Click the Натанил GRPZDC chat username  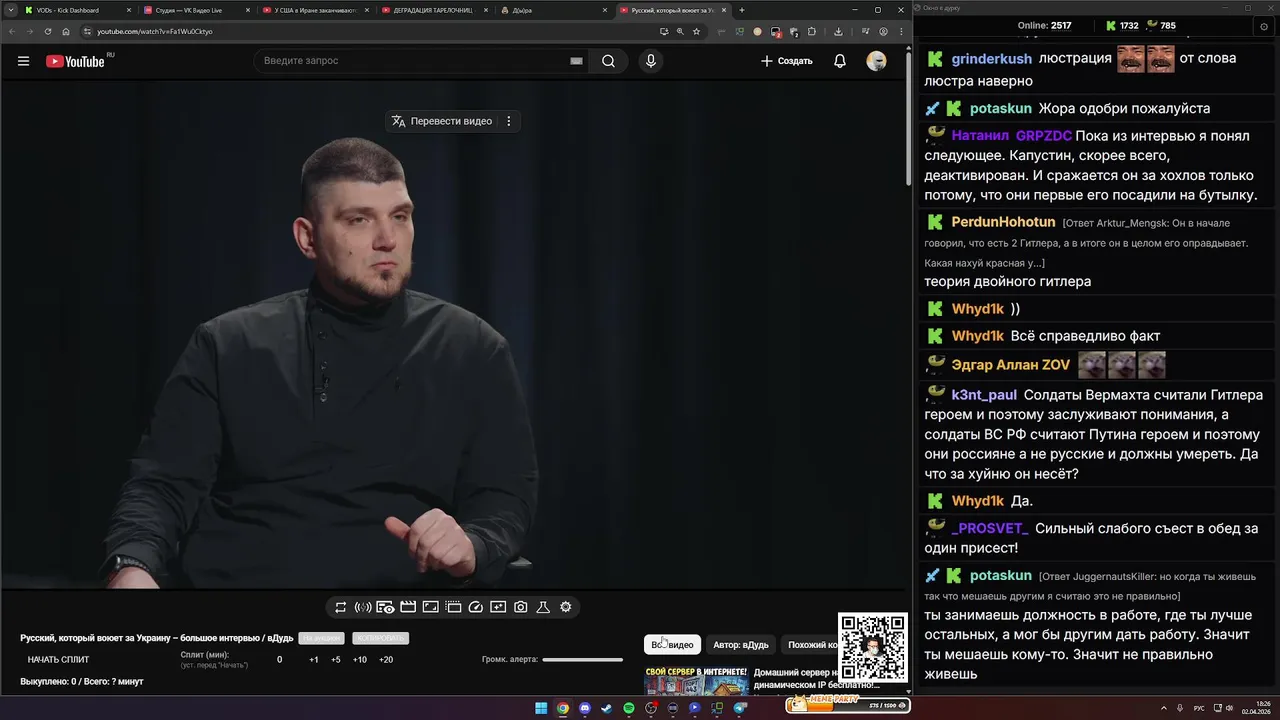[x=1011, y=135]
